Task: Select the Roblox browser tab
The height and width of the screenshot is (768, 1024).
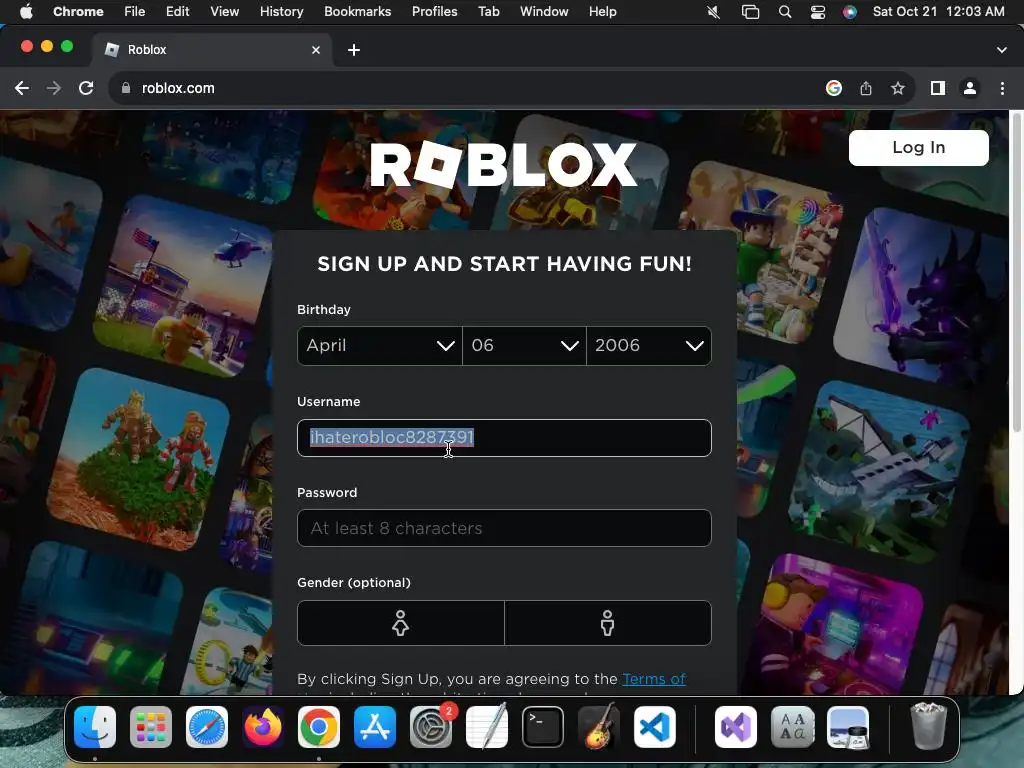Action: (x=212, y=50)
